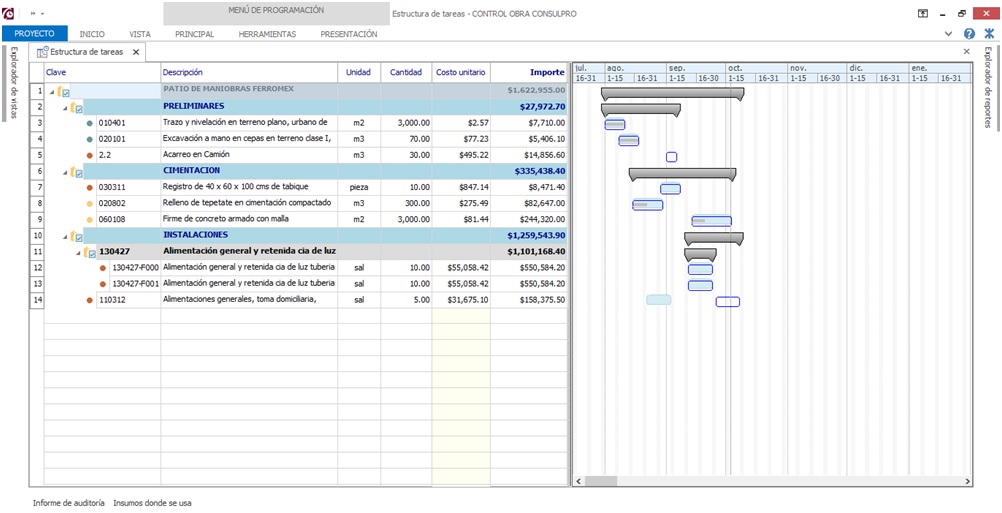Open the HERRAMIENTAS ribbon tab

pos(267,34)
